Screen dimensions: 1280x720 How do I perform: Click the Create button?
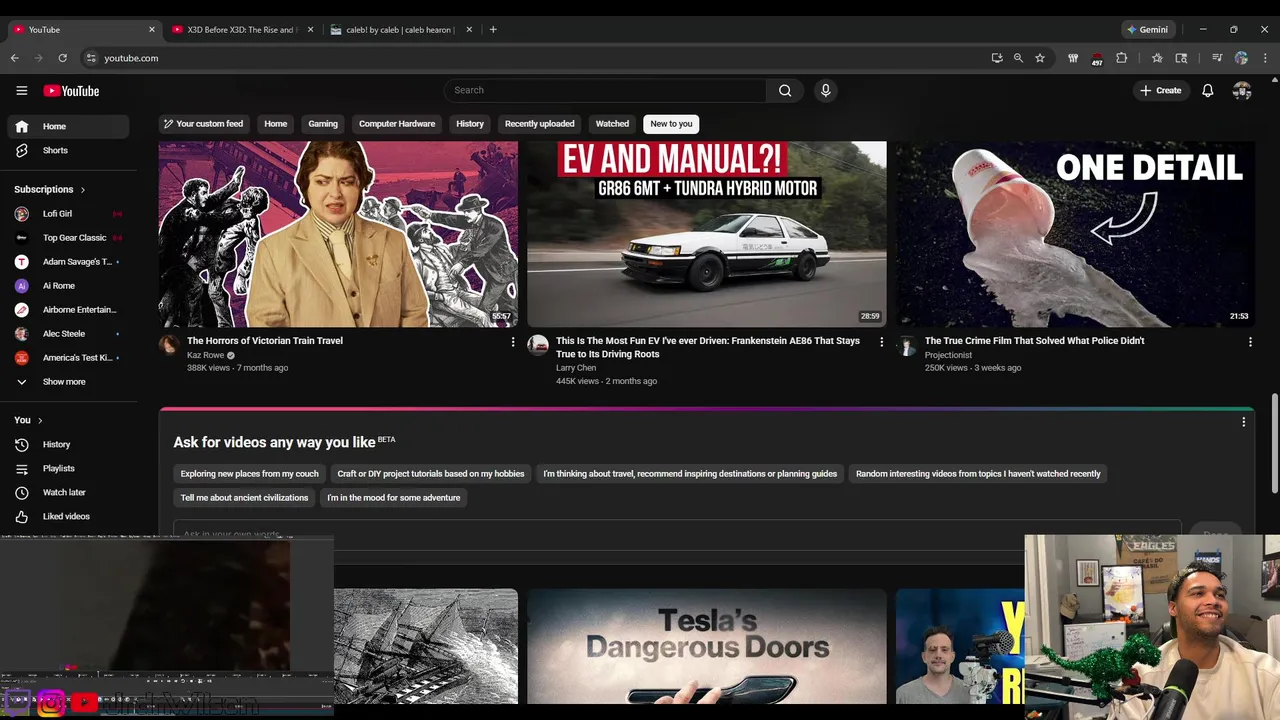(1161, 90)
